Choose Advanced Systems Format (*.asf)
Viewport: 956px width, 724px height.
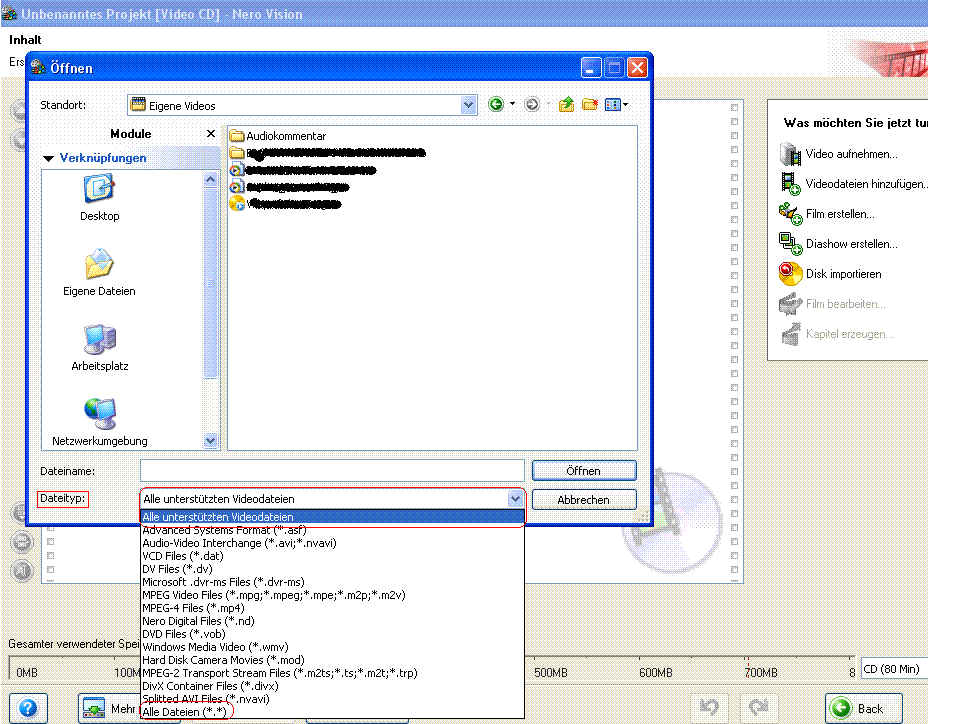pos(332,530)
